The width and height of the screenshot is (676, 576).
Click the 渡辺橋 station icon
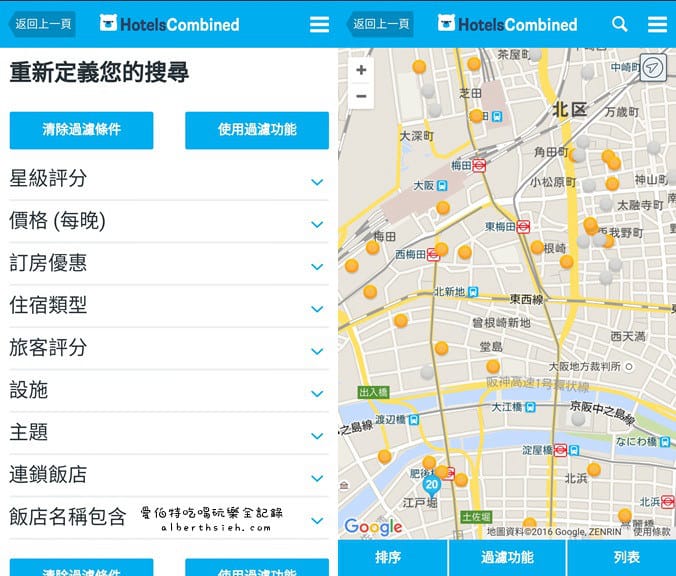[413, 419]
